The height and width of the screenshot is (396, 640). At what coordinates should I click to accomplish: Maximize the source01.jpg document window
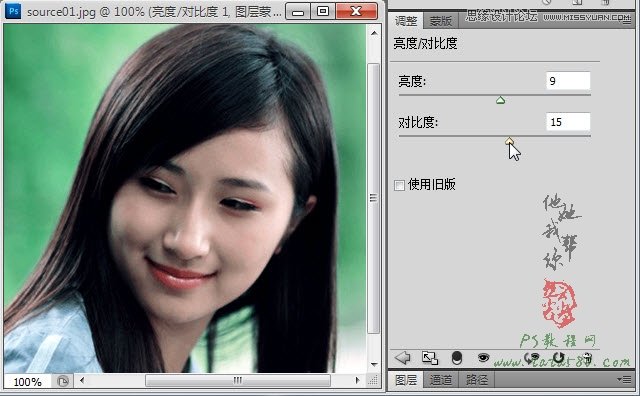(323, 11)
